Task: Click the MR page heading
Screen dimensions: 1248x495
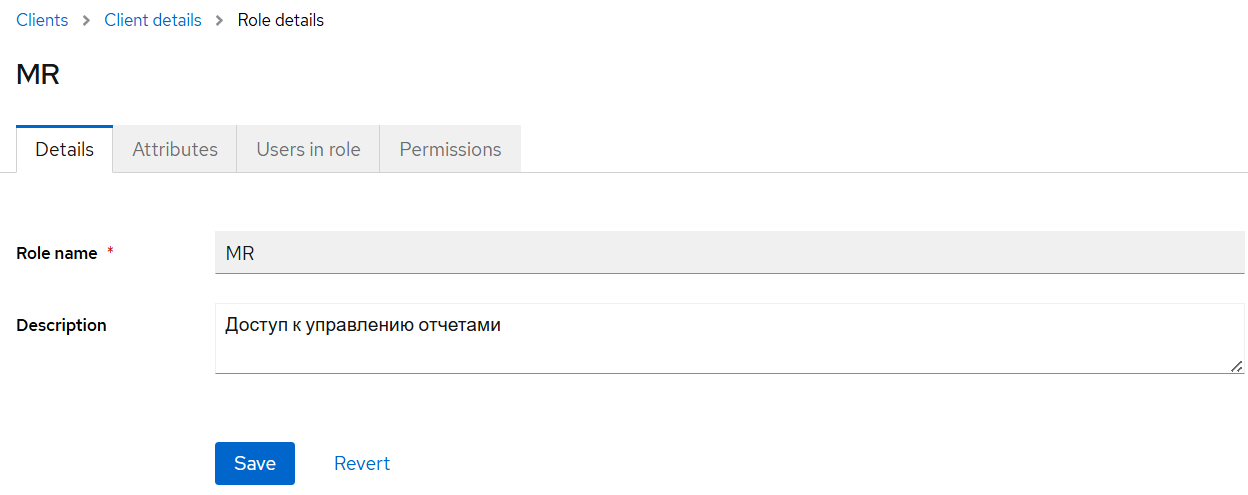Action: [x=38, y=75]
